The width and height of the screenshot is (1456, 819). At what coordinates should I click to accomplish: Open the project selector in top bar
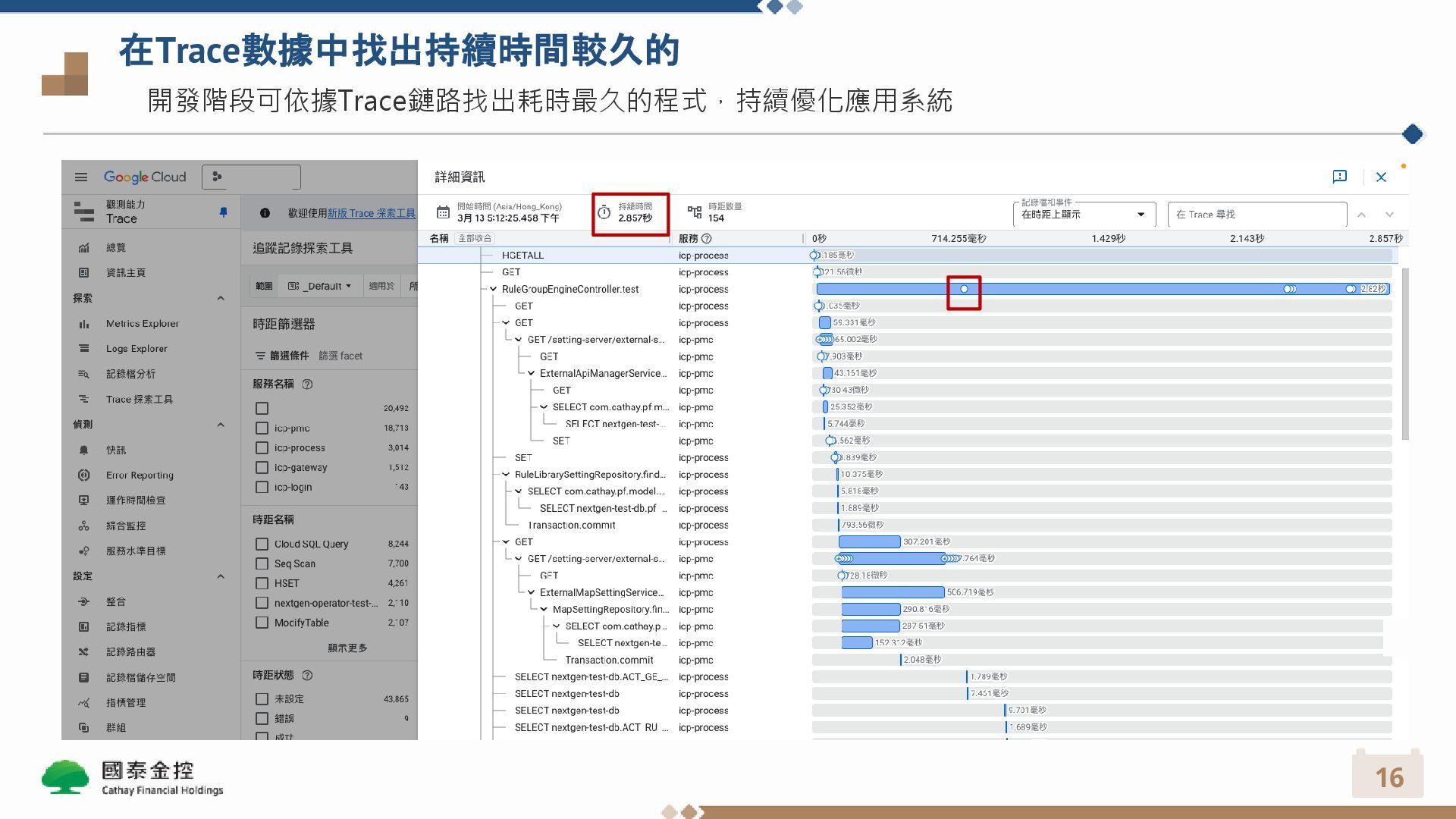click(x=251, y=177)
